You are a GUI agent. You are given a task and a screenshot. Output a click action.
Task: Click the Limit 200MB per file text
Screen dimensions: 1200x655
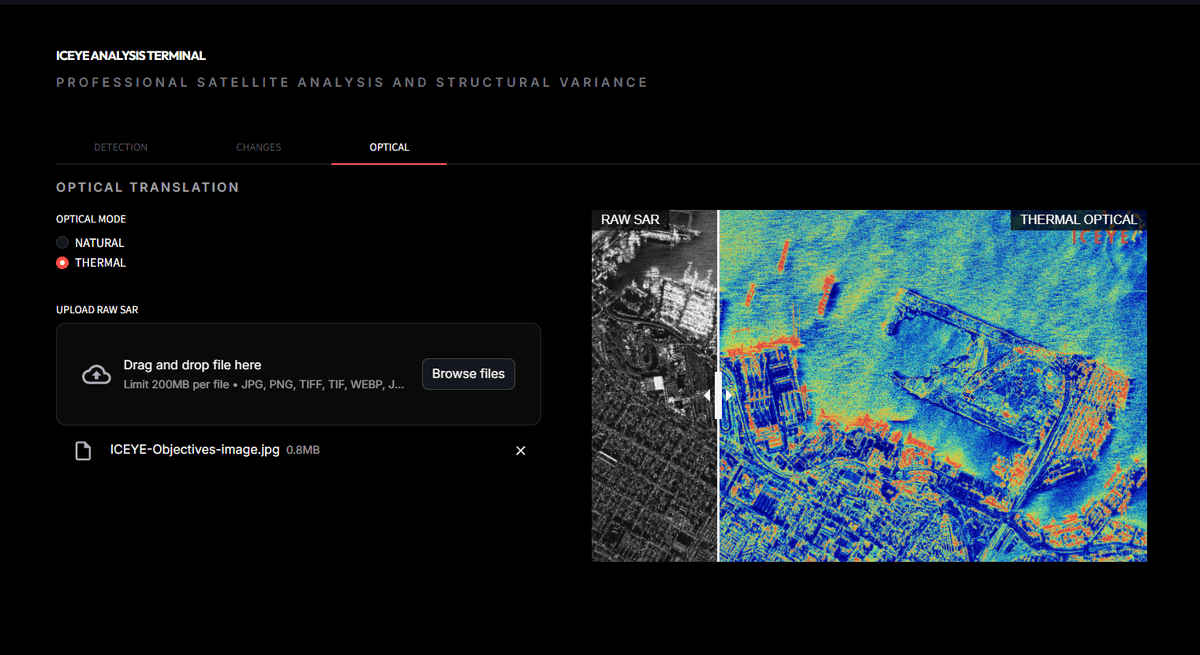pos(264,384)
